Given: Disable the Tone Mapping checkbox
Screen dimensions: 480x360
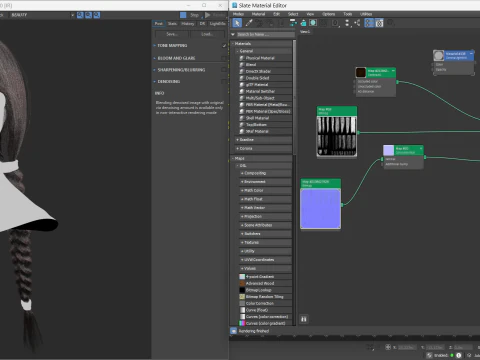Looking at the screenshot, I should 224,46.
